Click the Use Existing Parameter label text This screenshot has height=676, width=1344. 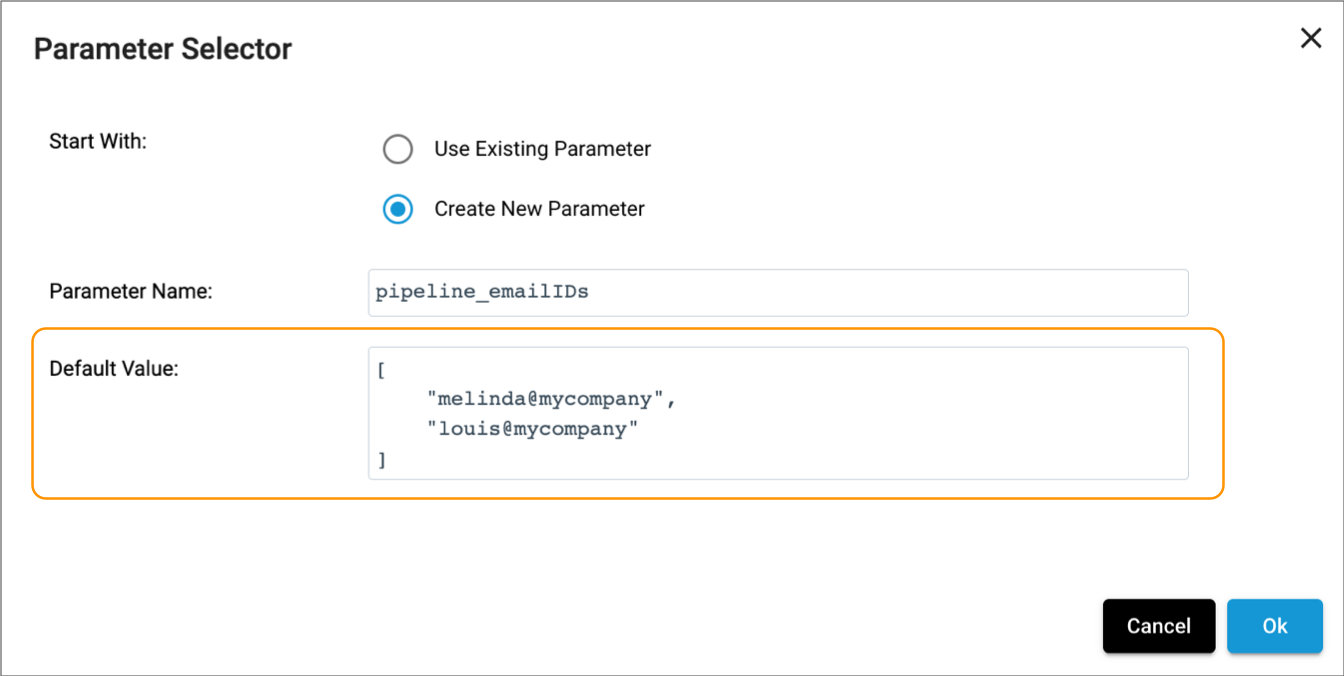pos(541,149)
